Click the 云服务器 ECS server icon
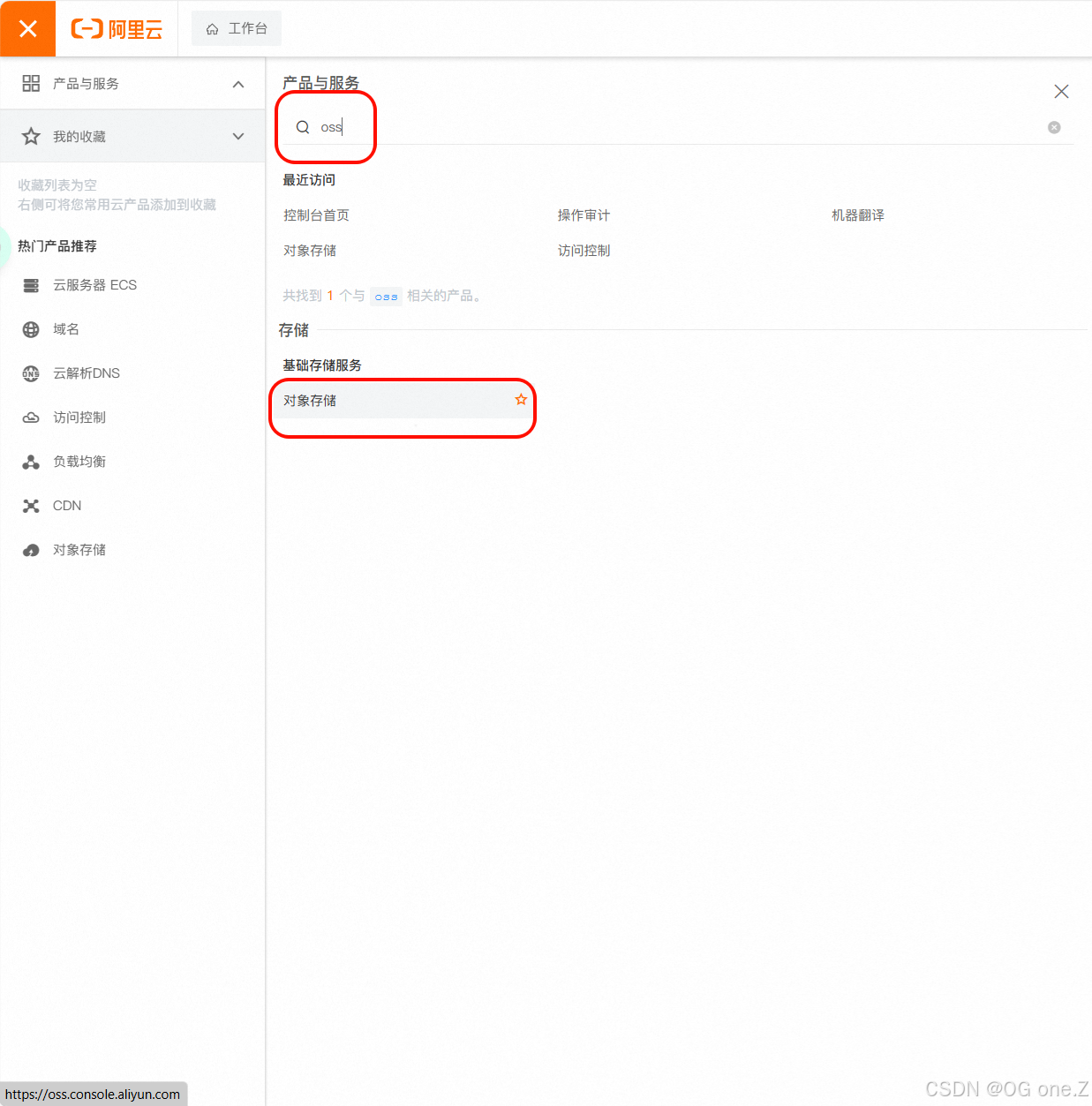 pos(31,285)
